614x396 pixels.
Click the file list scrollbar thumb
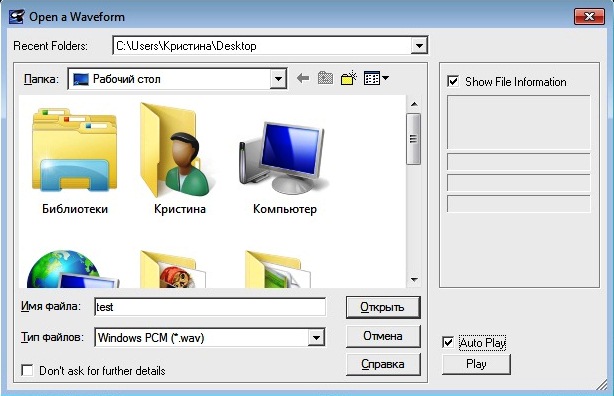coord(414,139)
